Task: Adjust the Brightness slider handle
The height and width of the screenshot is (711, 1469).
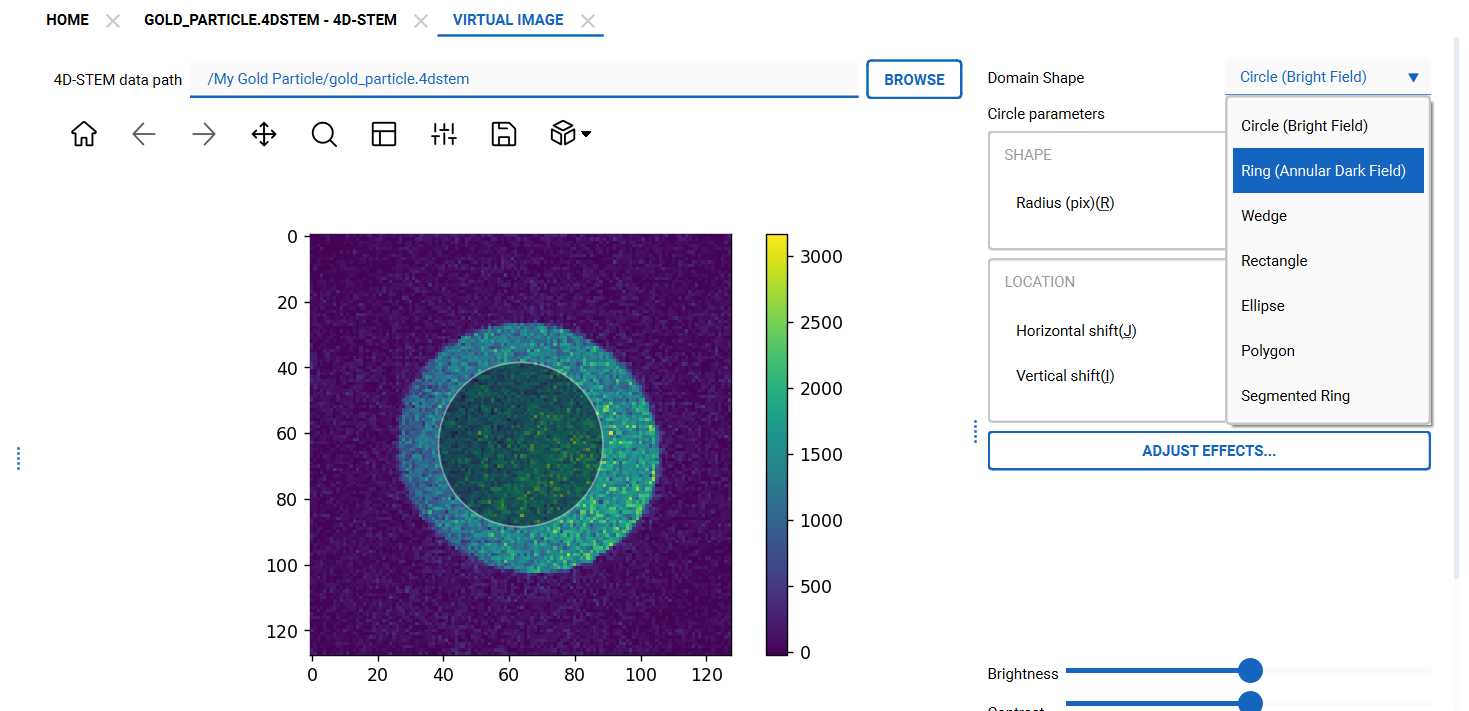Action: coord(1250,670)
